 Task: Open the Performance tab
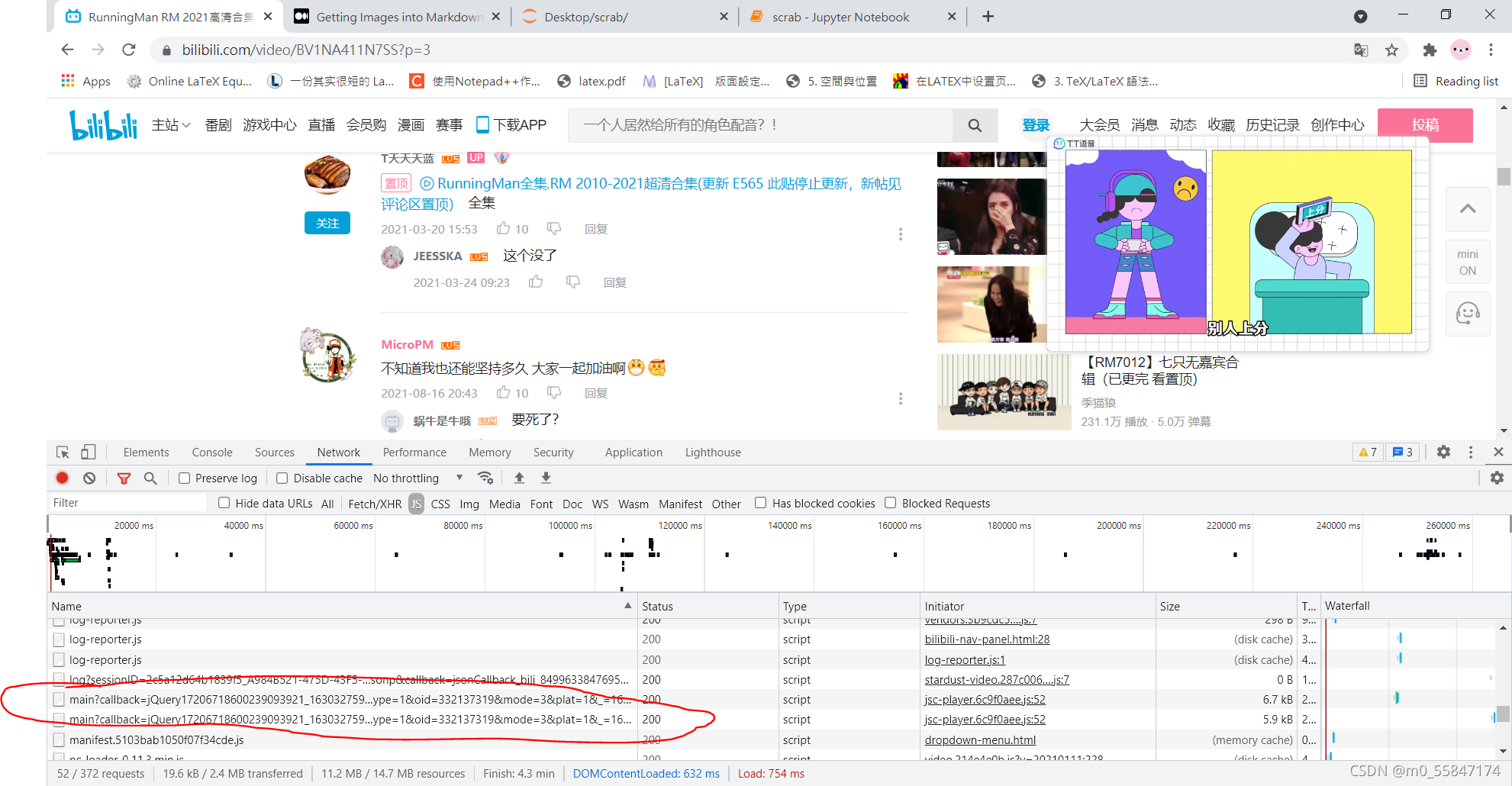pyautogui.click(x=414, y=452)
